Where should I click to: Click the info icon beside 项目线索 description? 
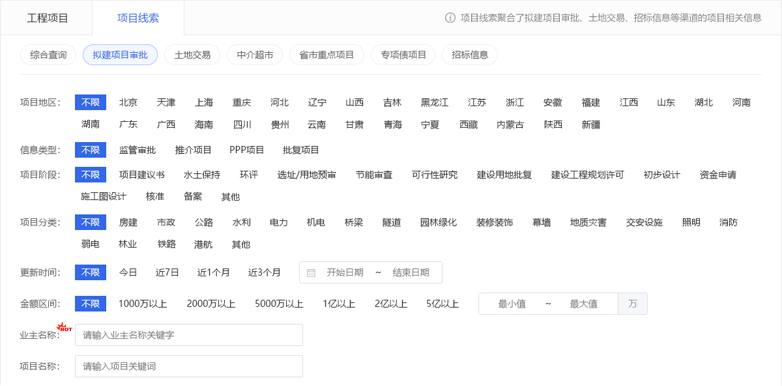click(x=450, y=18)
